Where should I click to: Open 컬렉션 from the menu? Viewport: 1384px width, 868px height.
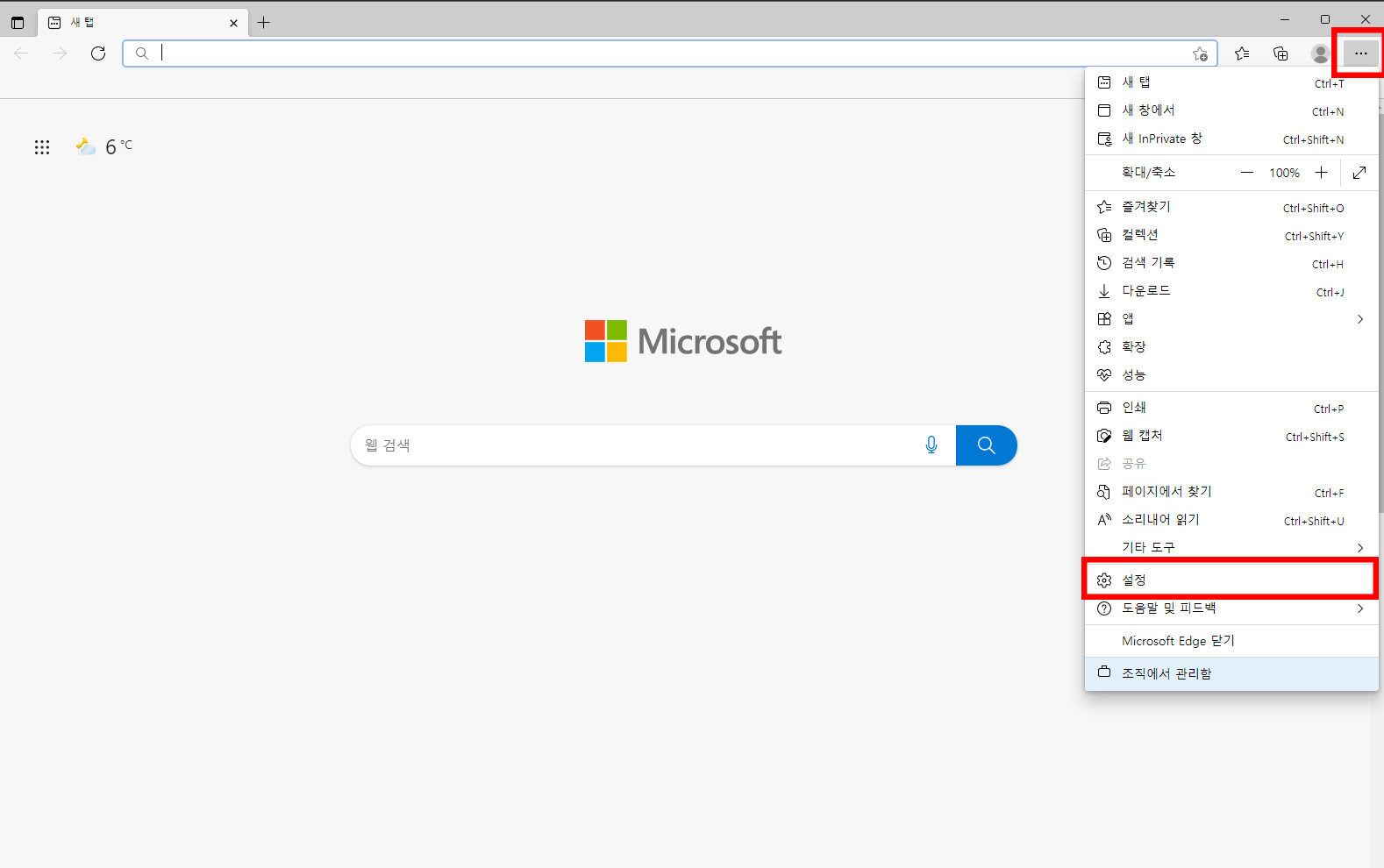pos(1231,235)
